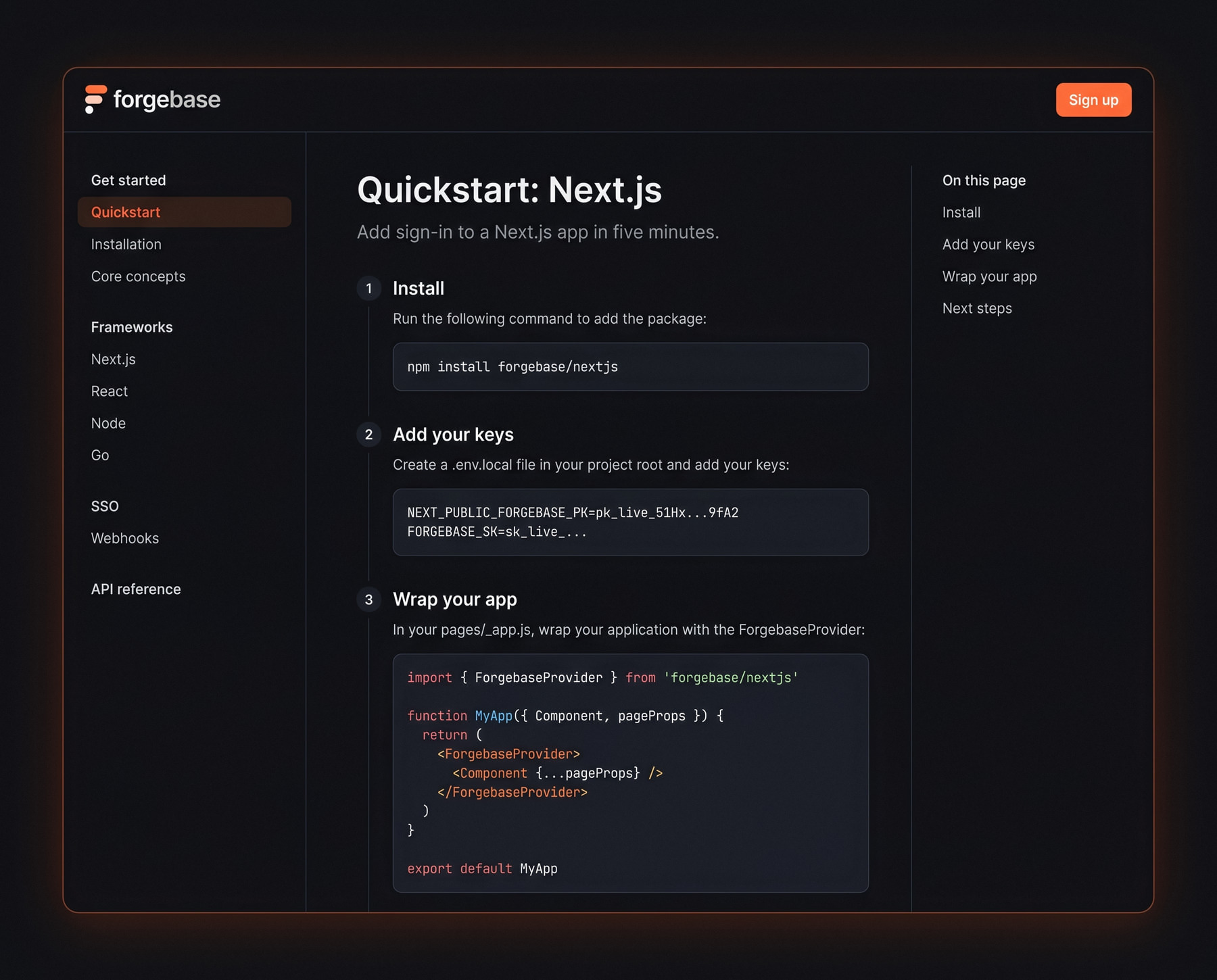1217x980 pixels.
Task: Click the function MyApp code line
Action: point(565,716)
